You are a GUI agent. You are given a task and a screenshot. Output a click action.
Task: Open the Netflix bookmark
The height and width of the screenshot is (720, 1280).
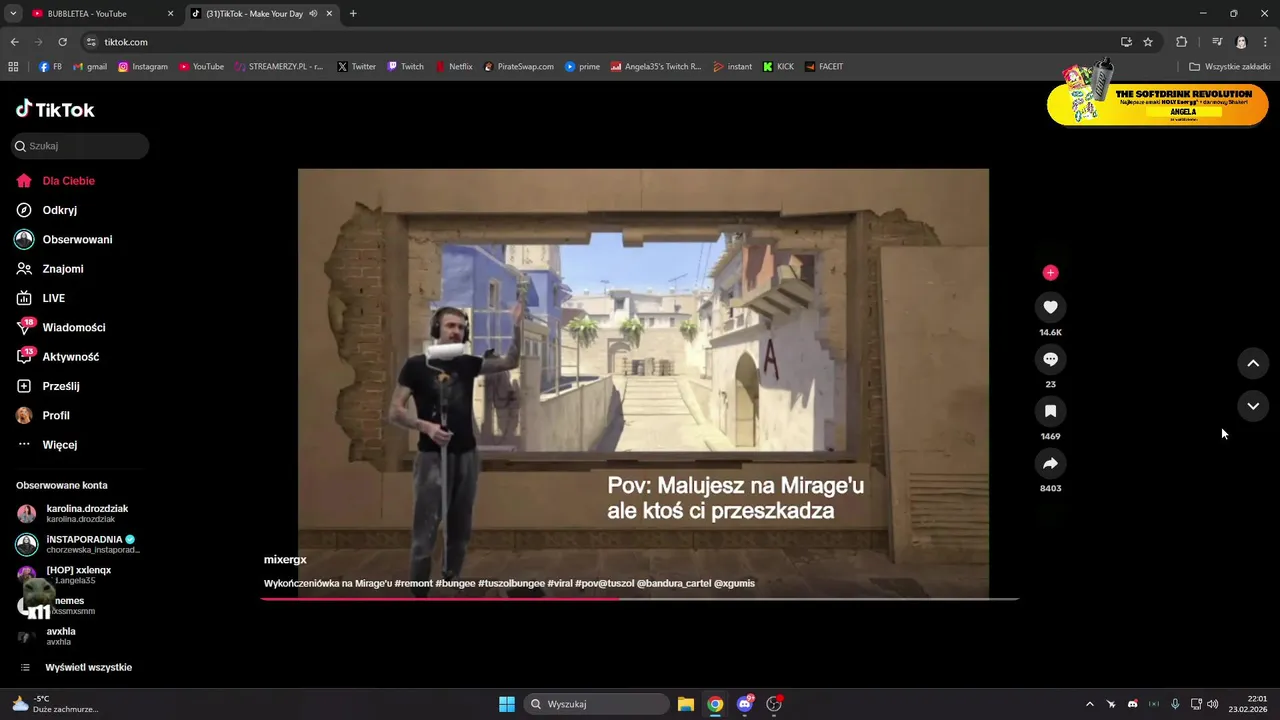coord(454,67)
